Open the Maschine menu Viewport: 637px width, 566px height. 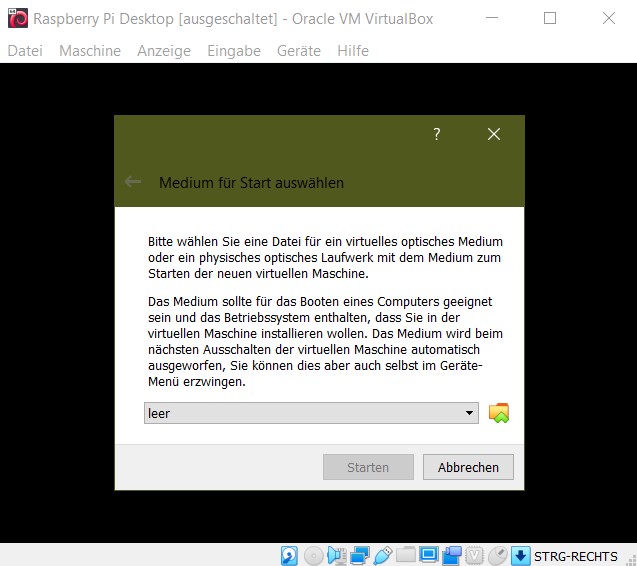pos(90,51)
